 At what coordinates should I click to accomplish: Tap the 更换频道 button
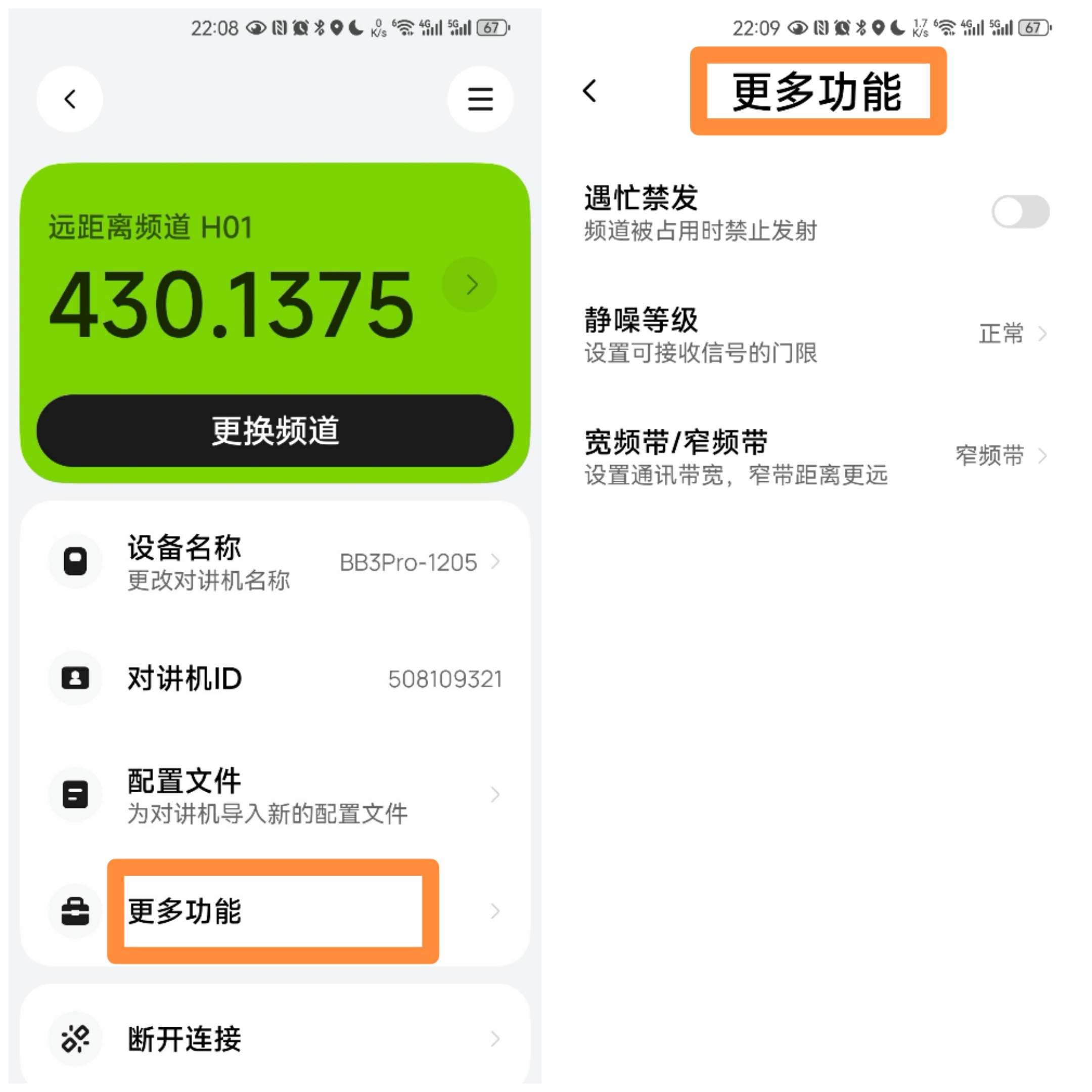[x=275, y=431]
